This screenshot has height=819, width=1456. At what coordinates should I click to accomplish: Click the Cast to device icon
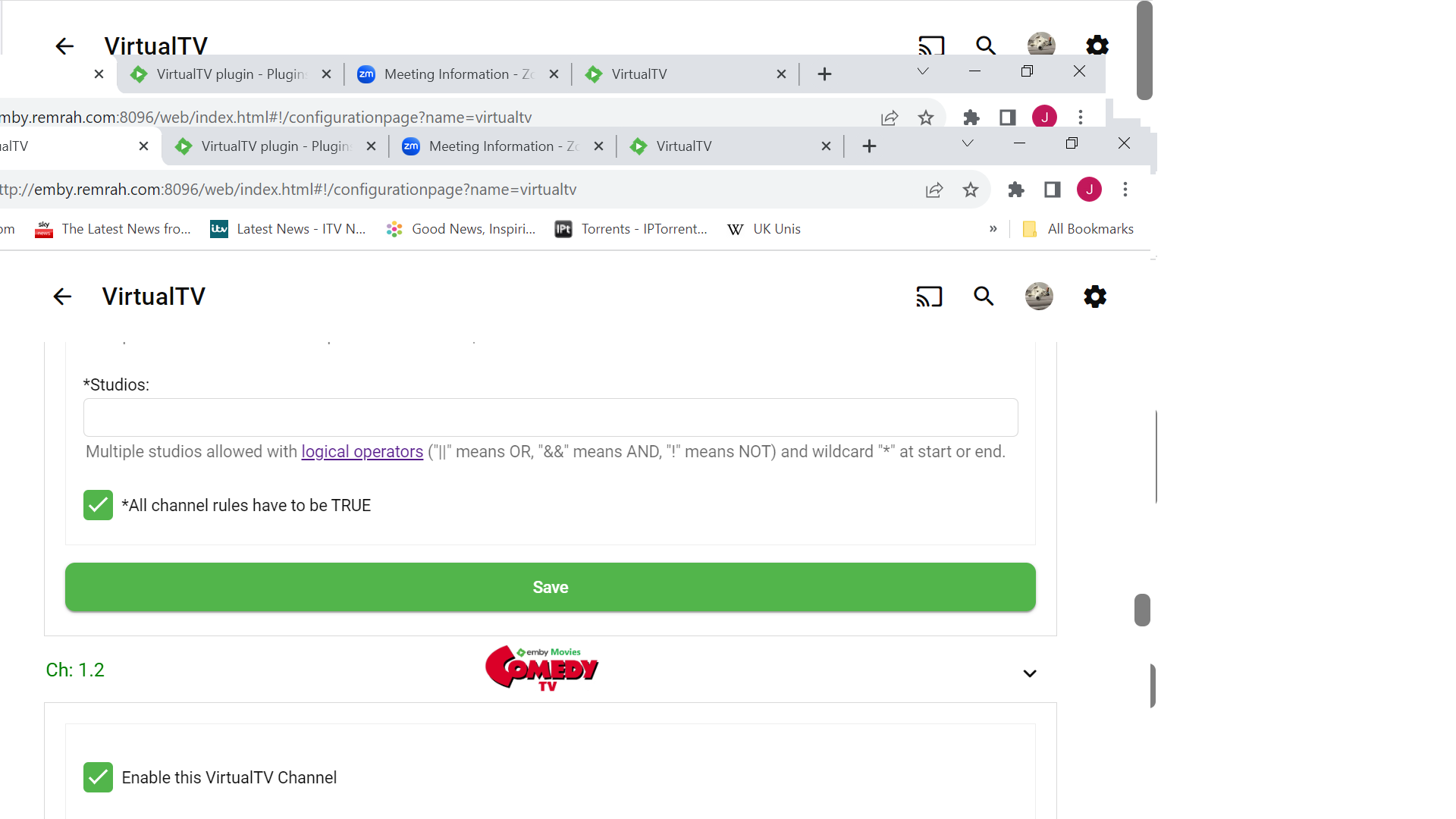929,297
